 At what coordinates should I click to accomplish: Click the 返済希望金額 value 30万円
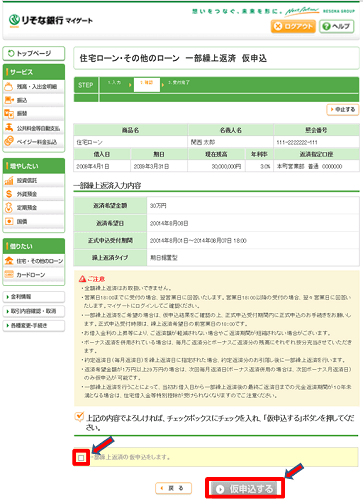(x=158, y=206)
